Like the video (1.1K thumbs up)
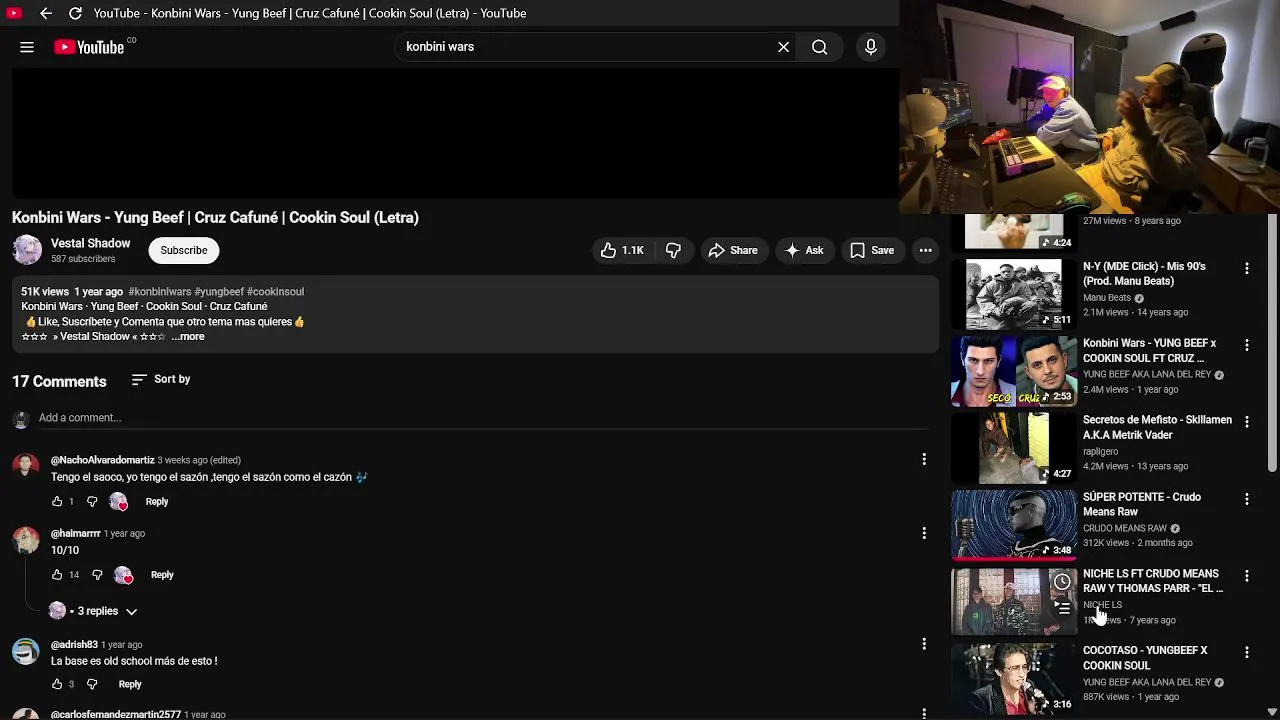This screenshot has width=1280, height=720. tap(622, 251)
